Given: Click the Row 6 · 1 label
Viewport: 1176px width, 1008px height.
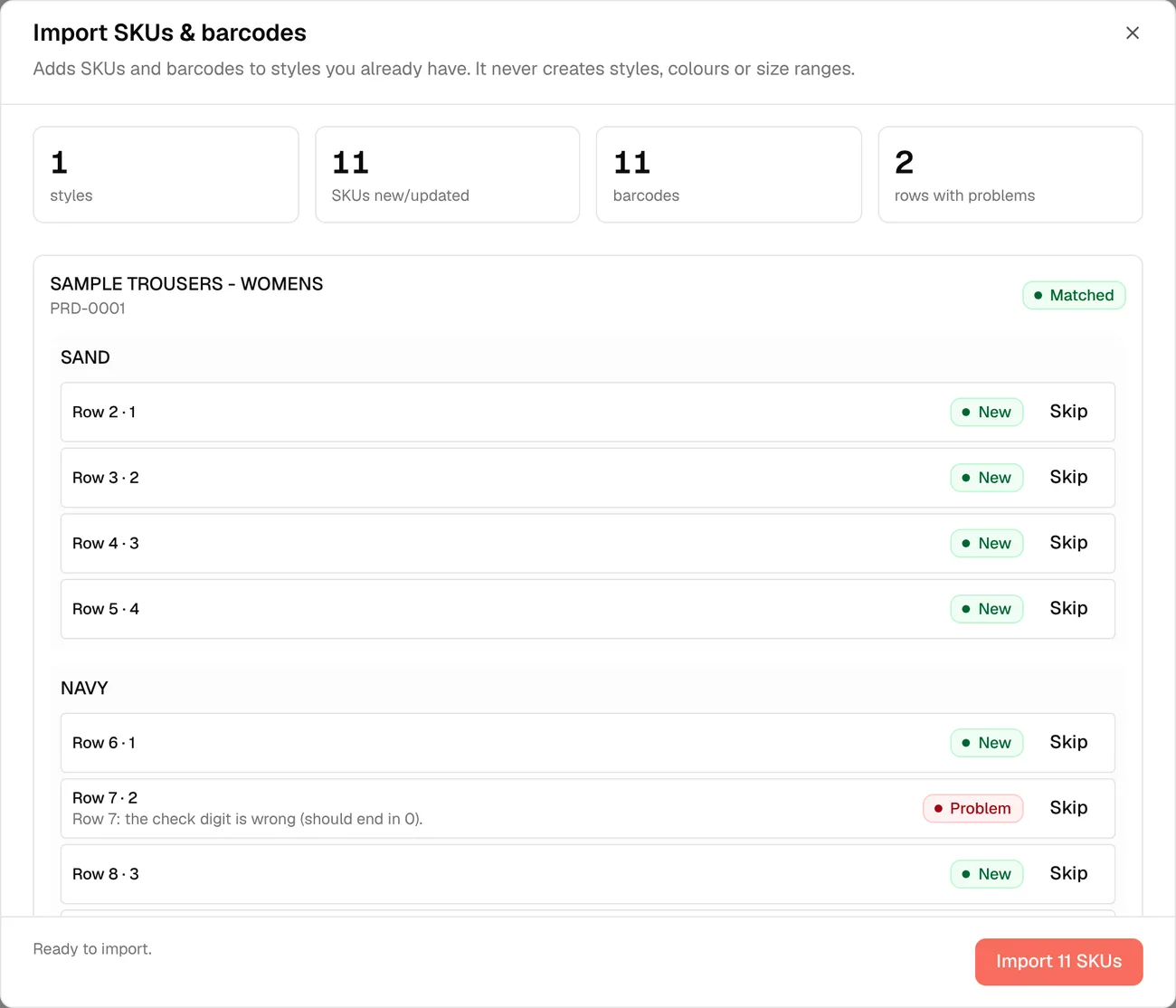Looking at the screenshot, I should tap(104, 743).
